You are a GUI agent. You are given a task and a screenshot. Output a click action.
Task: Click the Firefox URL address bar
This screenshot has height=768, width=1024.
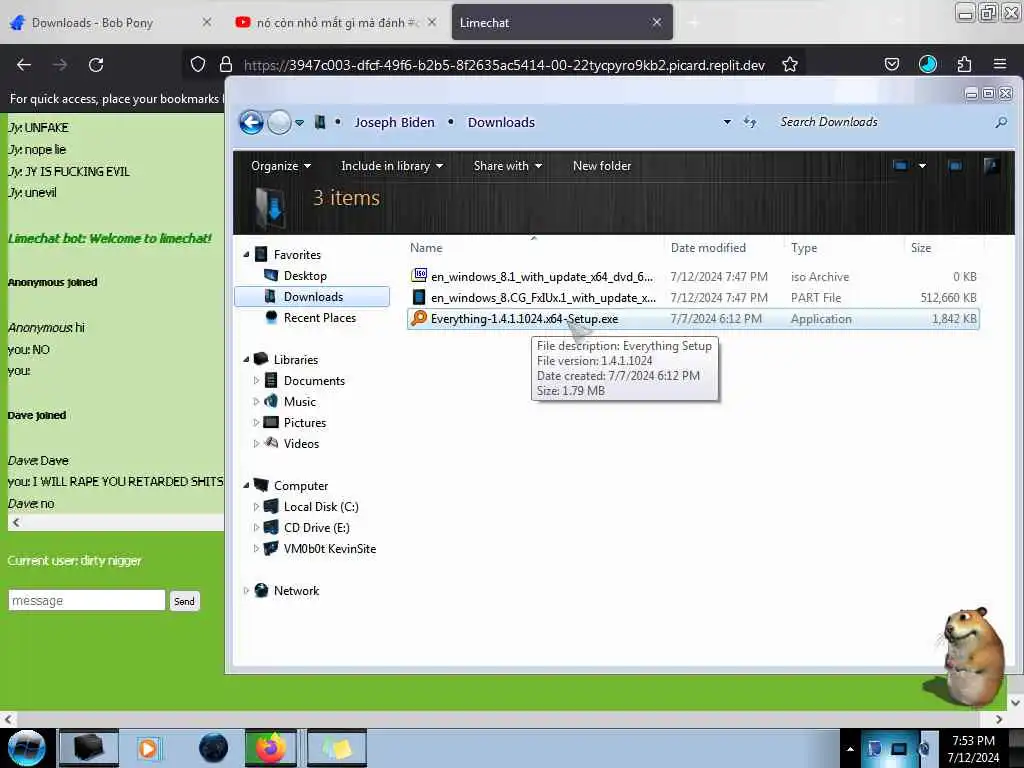point(504,65)
